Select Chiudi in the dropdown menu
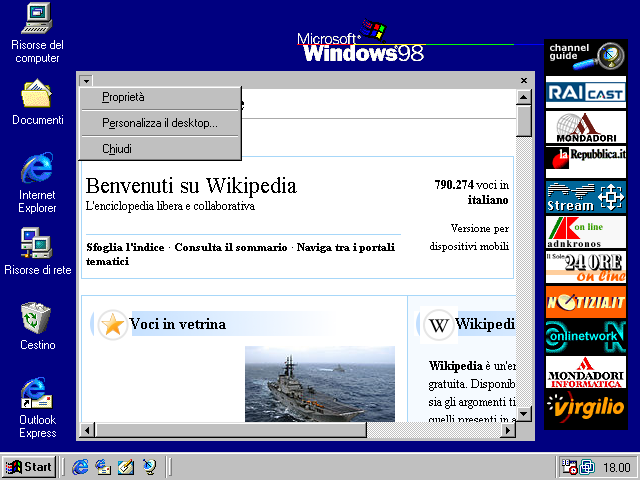 [116, 149]
